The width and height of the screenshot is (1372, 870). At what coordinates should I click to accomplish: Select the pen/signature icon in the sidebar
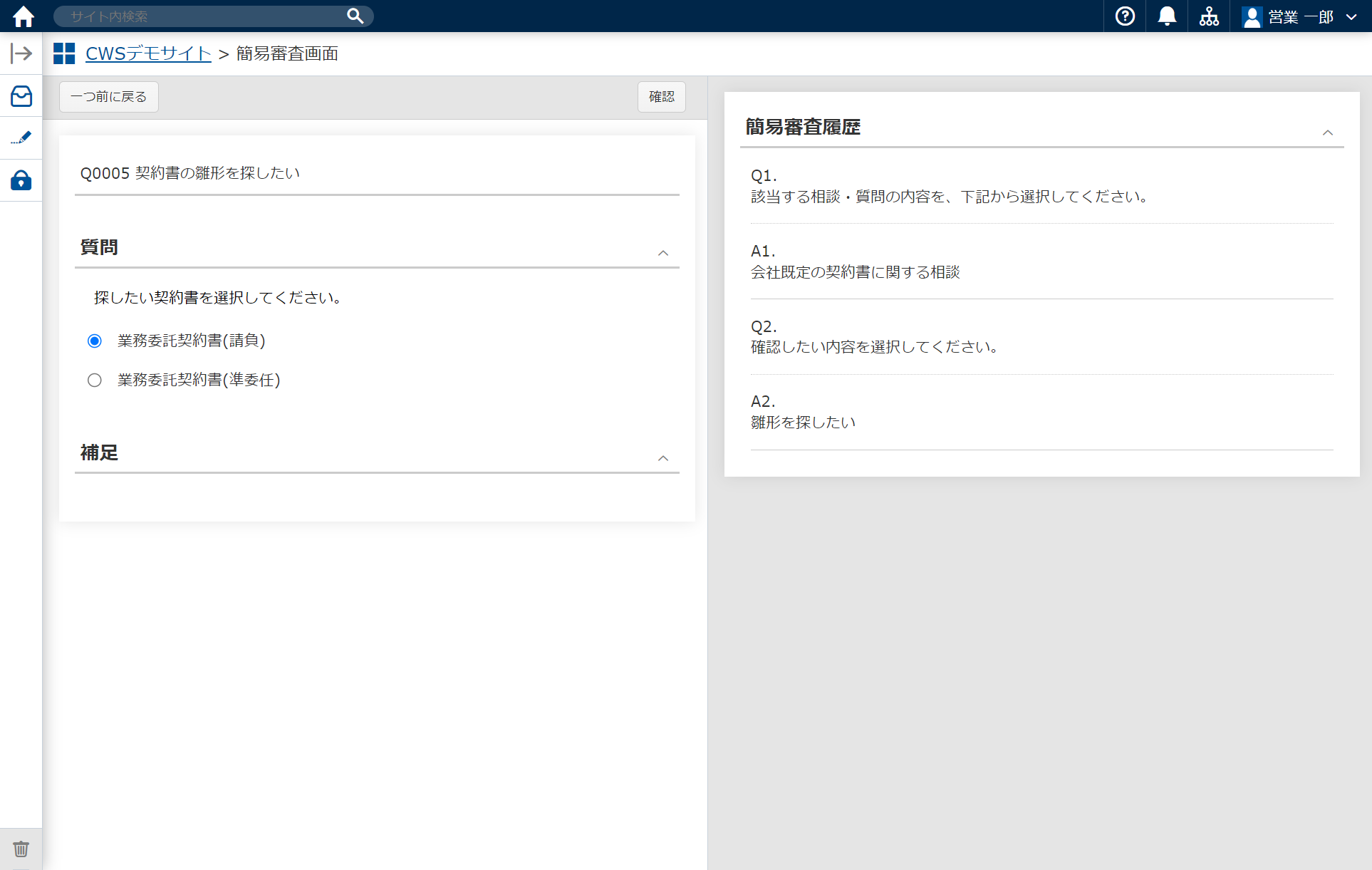click(21, 138)
